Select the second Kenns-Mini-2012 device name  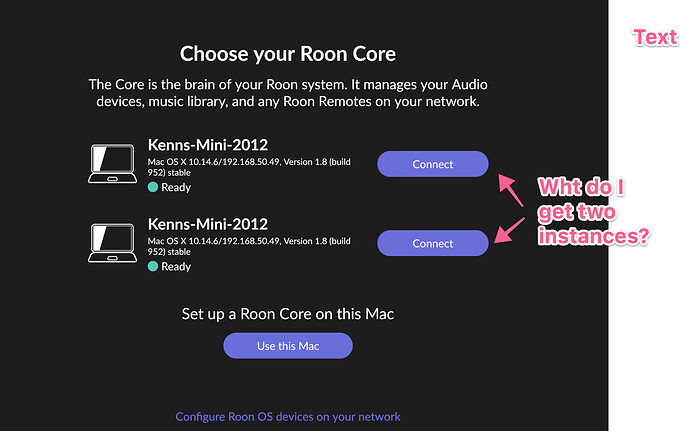208,224
